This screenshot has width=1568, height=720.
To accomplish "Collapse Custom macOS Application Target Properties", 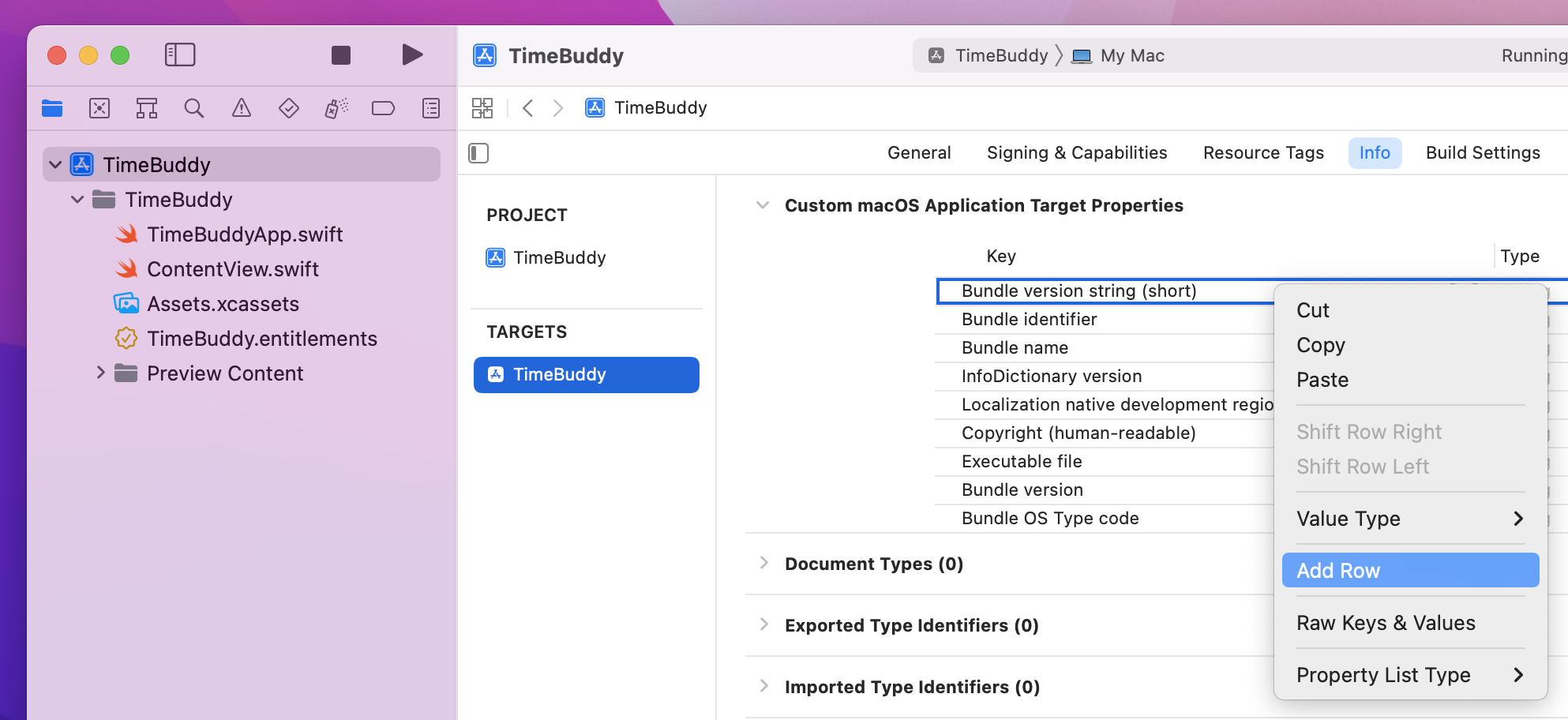I will [763, 204].
